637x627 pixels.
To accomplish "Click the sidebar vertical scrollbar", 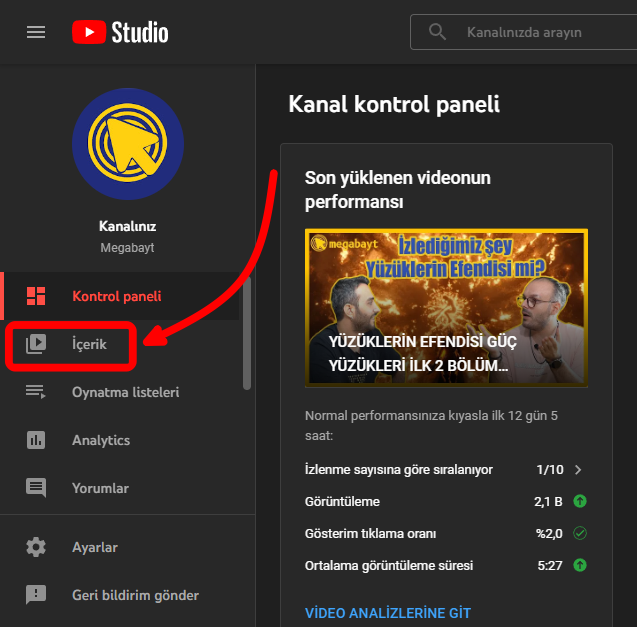I will [247, 330].
